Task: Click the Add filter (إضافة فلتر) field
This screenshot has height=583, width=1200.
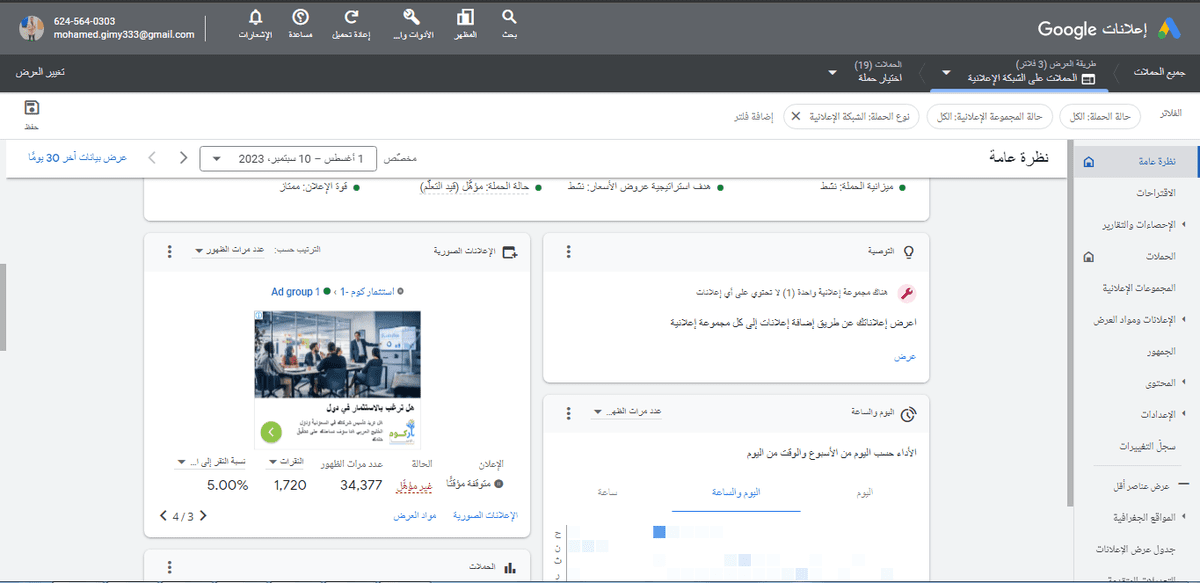Action: pos(754,117)
